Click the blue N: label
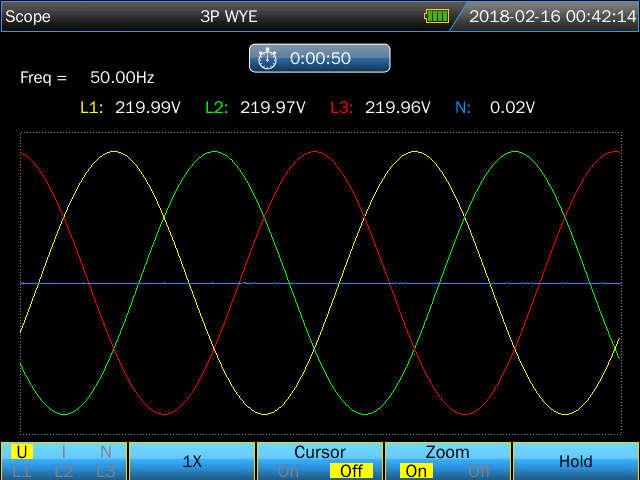This screenshot has height=480, width=640. [x=463, y=107]
